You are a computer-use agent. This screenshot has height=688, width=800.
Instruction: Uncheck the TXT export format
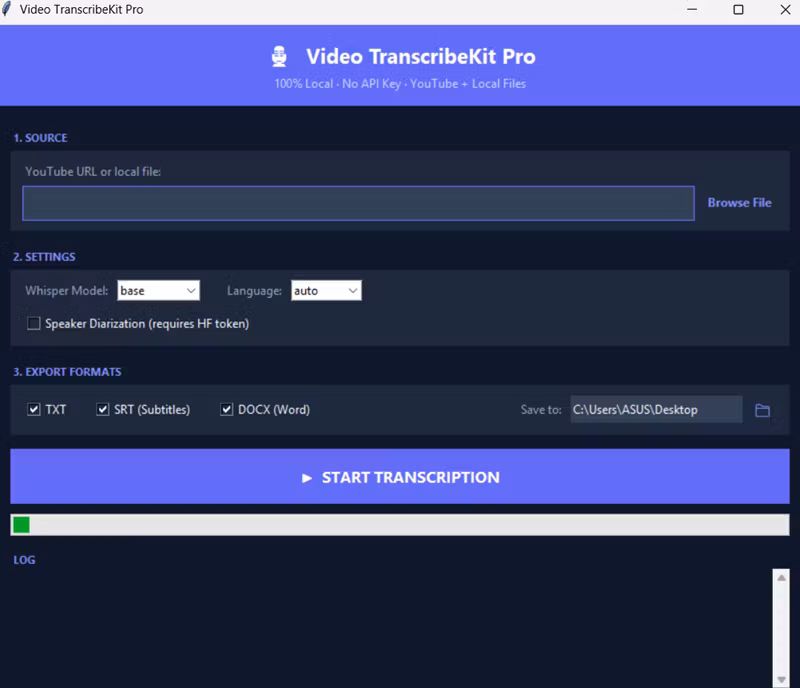click(34, 409)
